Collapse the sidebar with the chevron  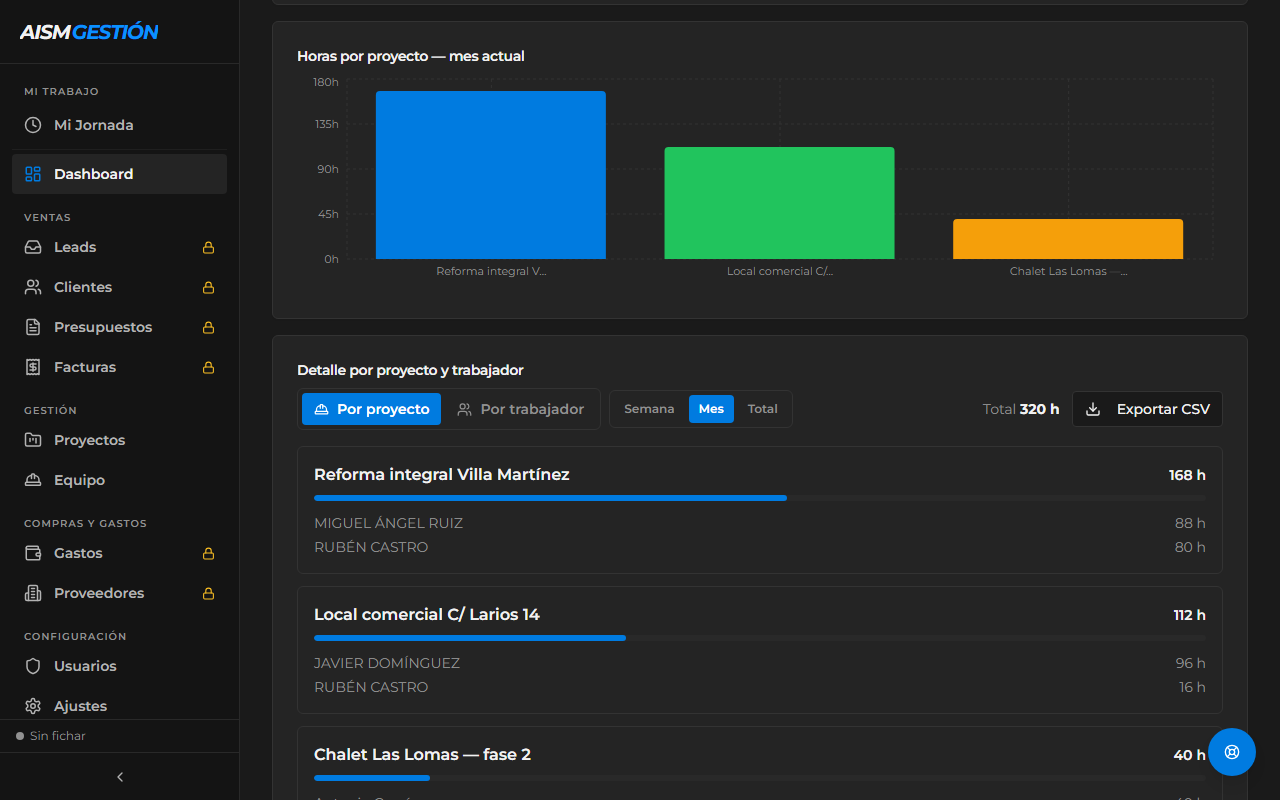(x=120, y=777)
